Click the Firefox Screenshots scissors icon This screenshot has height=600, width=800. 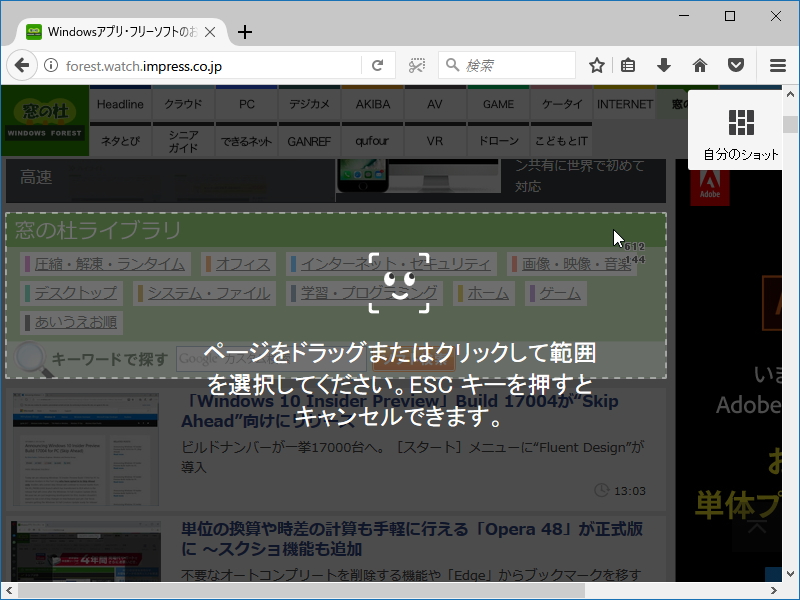point(416,63)
